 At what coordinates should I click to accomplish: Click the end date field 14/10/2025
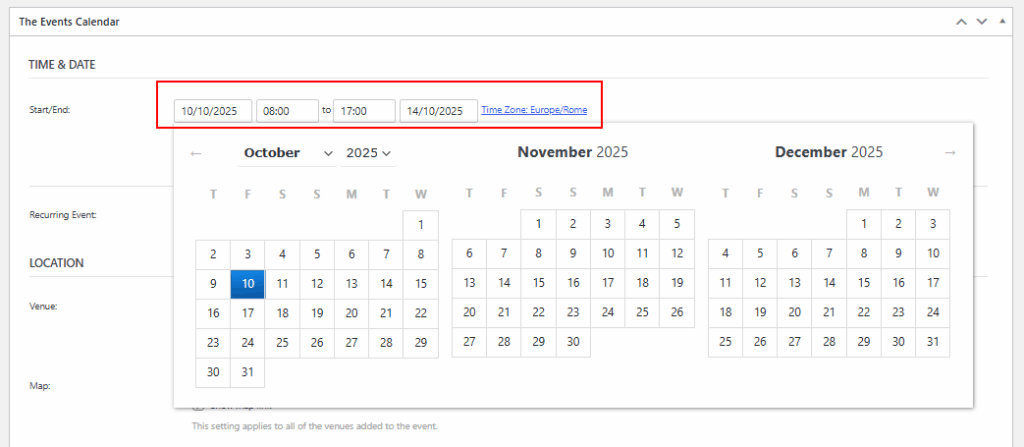(x=438, y=111)
